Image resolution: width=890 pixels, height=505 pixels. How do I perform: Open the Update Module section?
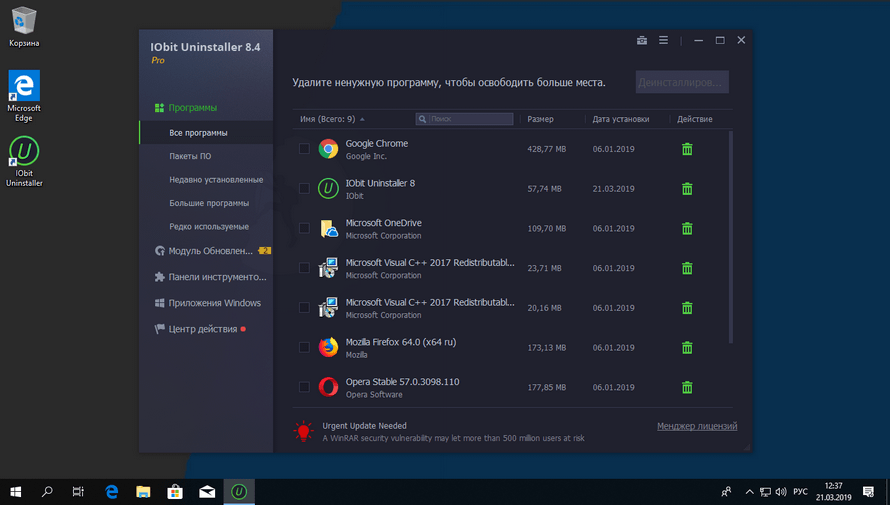click(x=205, y=251)
